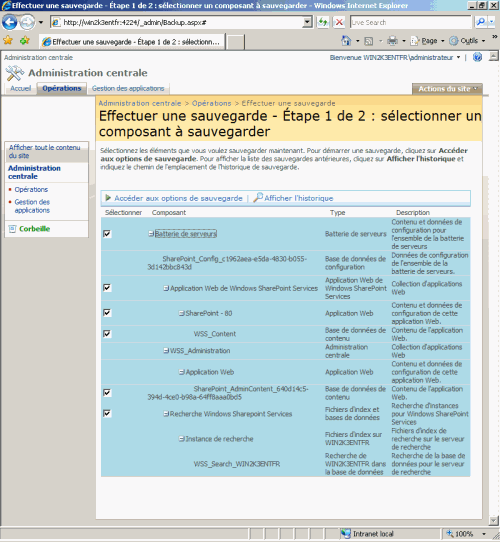Screen dimensions: 500x542
Task: Select the Batterie de serveurs component link
Action: pos(186,234)
